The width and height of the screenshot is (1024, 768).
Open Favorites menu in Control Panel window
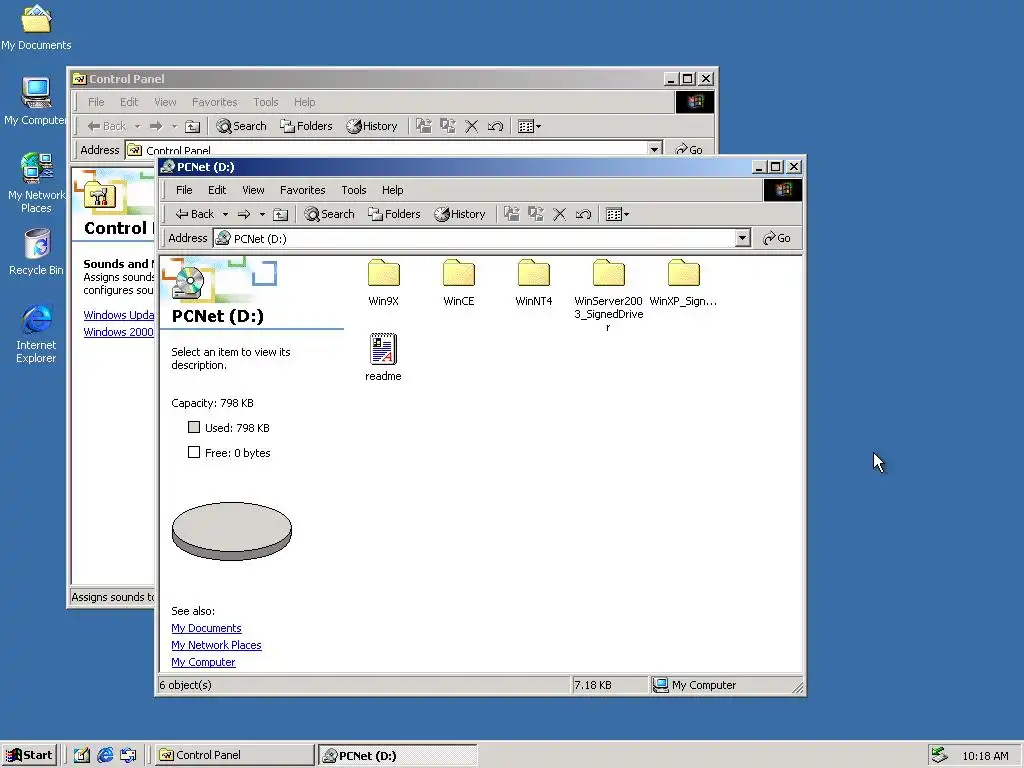(214, 102)
